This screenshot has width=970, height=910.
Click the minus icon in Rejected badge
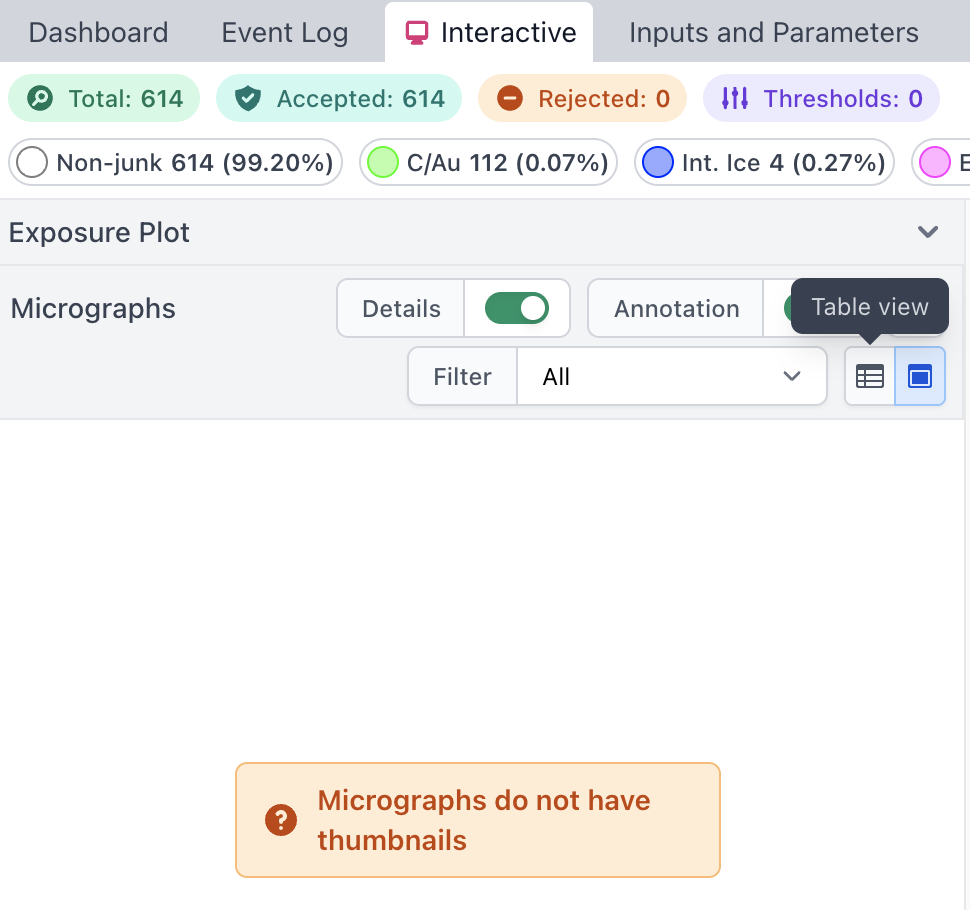510,98
